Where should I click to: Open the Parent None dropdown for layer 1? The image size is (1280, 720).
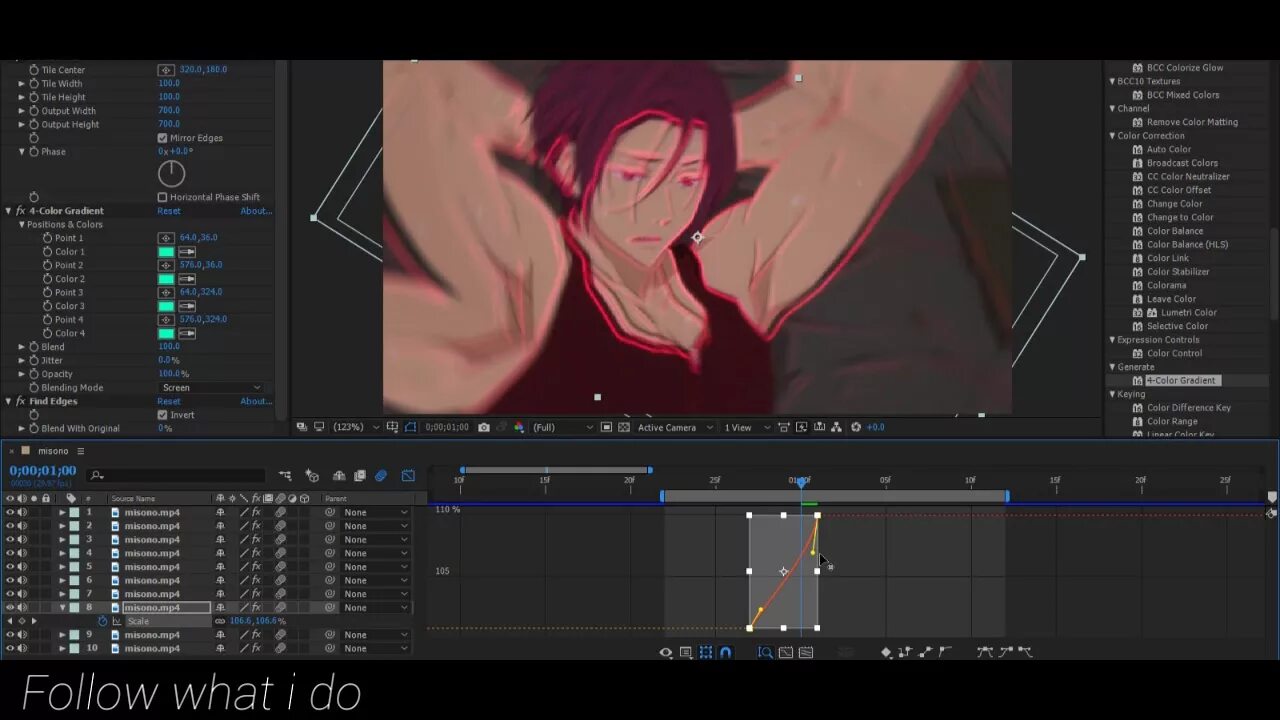376,512
